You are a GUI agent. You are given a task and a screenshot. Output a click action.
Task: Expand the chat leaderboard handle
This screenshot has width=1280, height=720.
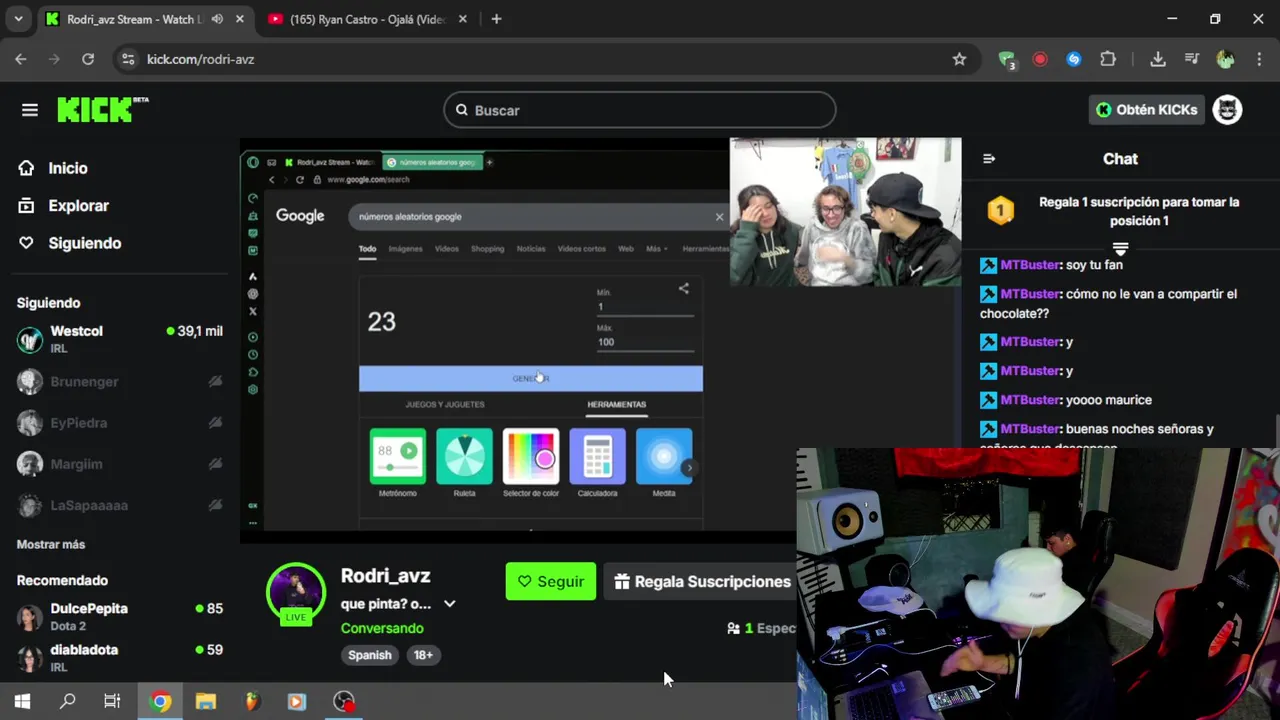(x=1120, y=247)
